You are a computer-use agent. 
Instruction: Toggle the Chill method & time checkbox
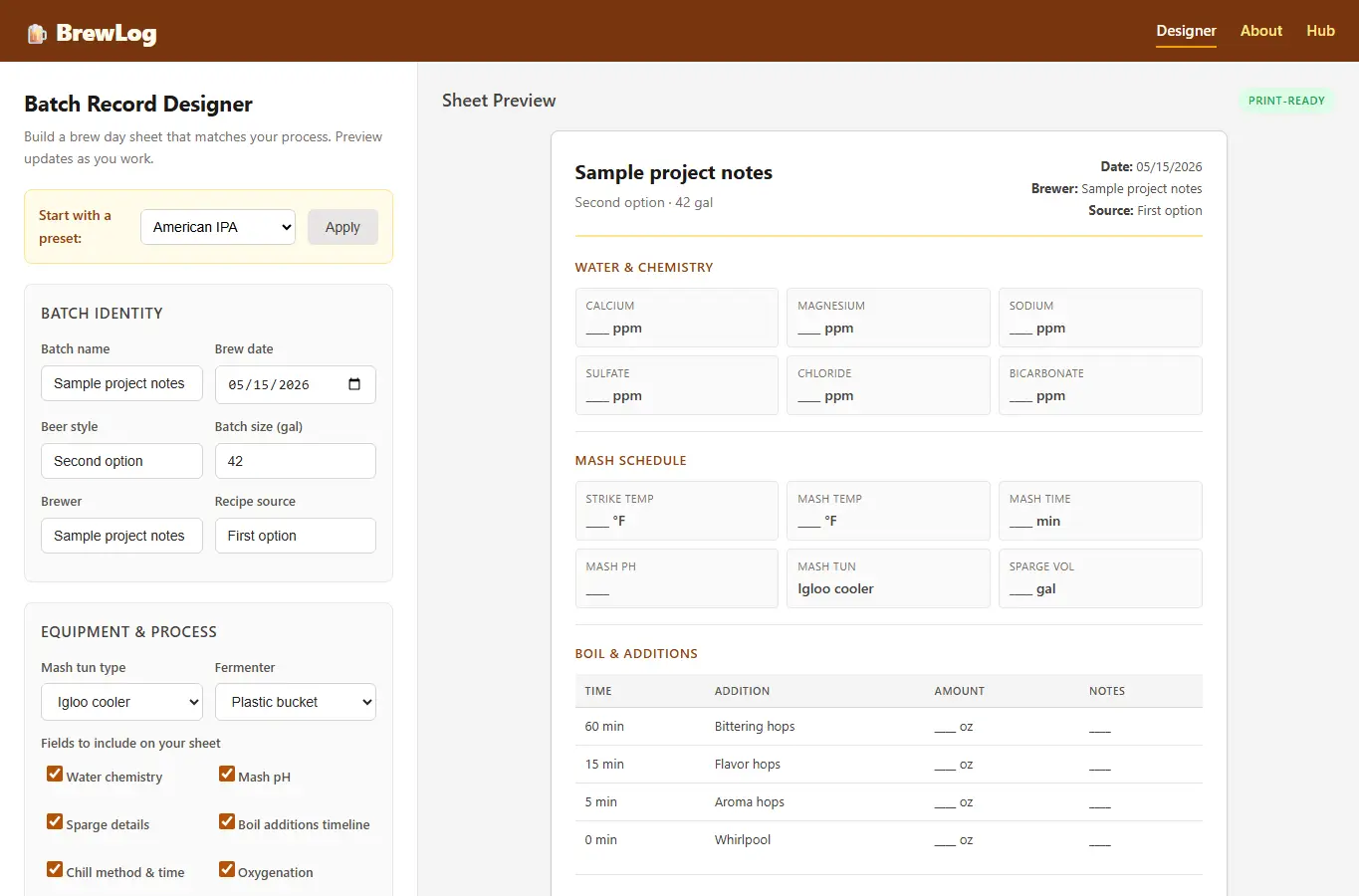[x=55, y=869]
